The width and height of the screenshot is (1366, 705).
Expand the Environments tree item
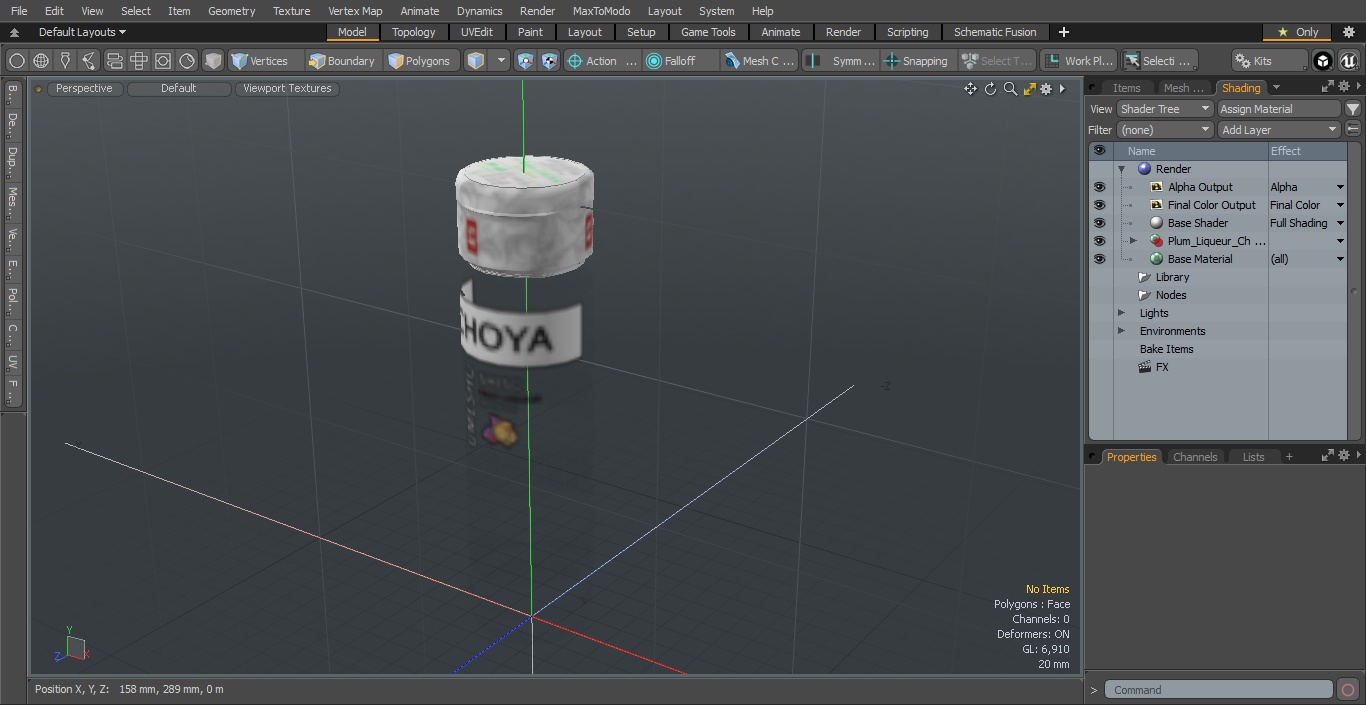(x=1121, y=331)
